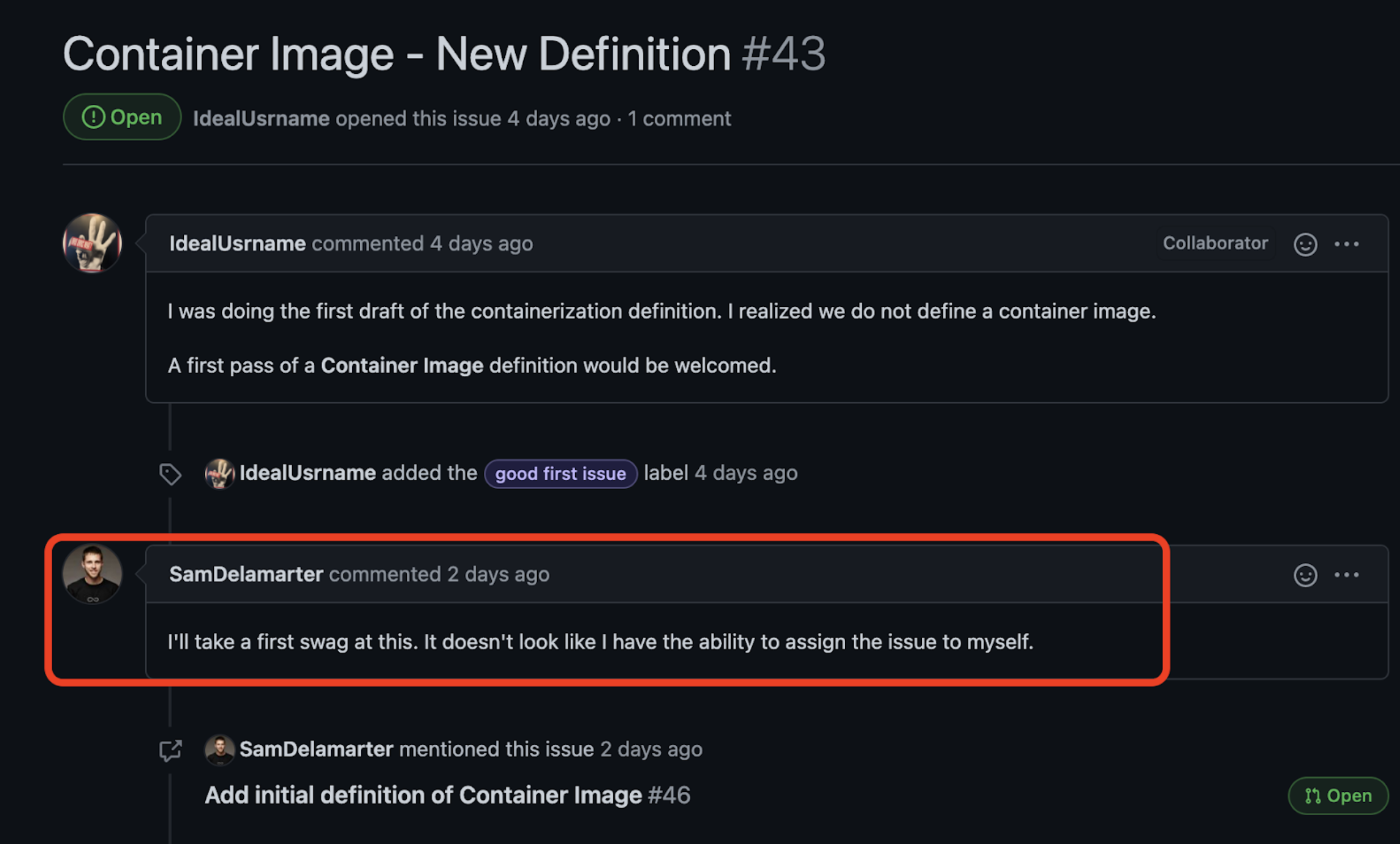The height and width of the screenshot is (844, 1400).
Task: Click the Open pull request status badge
Action: [x=1338, y=796]
